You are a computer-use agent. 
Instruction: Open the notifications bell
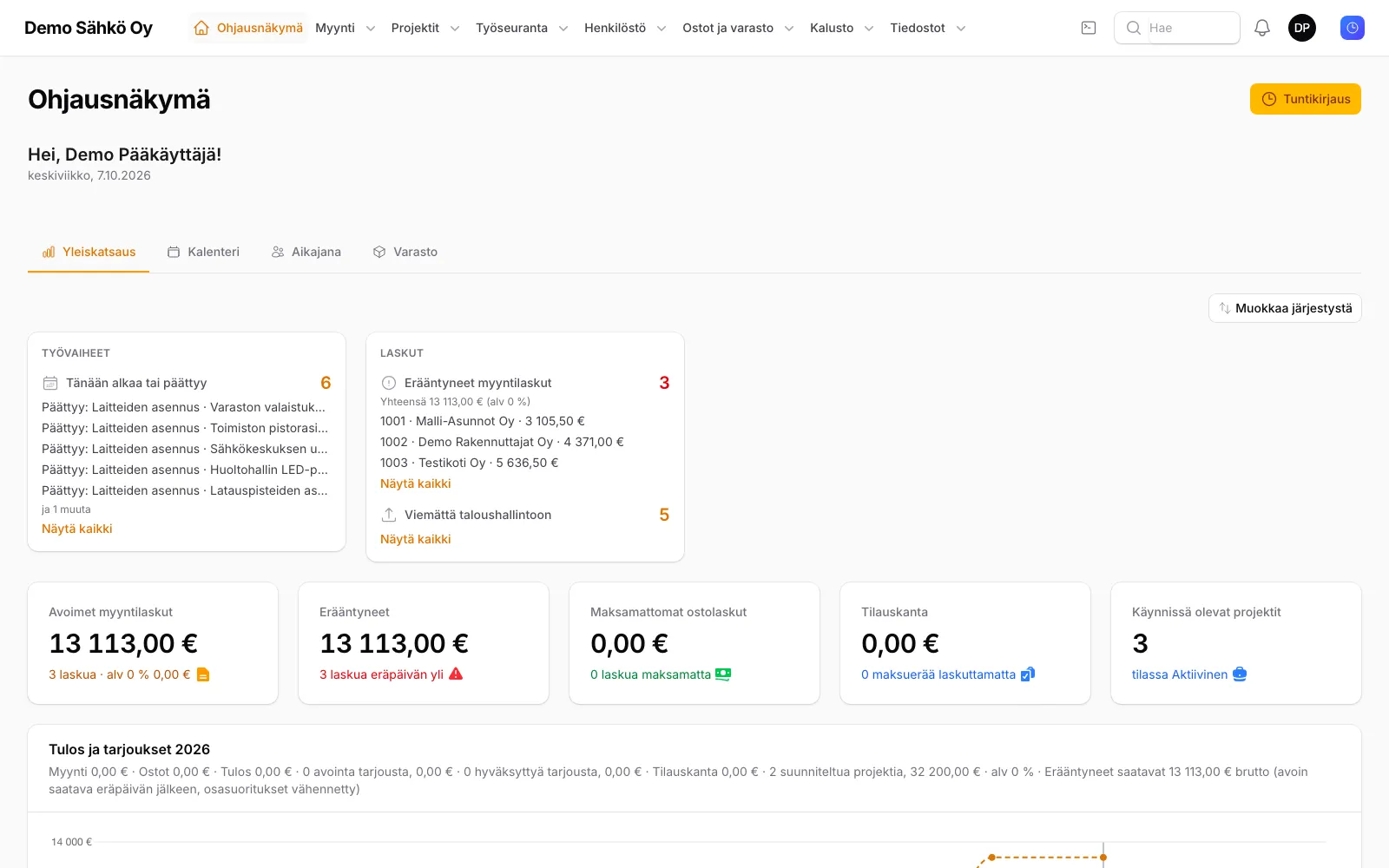click(1262, 28)
